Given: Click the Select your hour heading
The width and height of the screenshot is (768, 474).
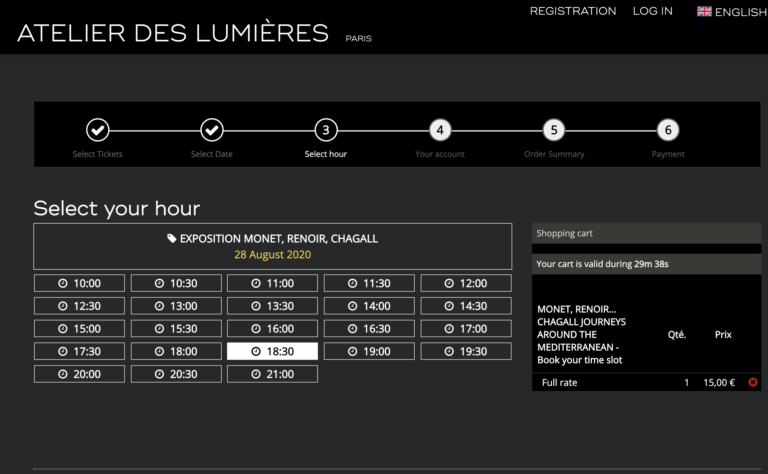Looking at the screenshot, I should (x=117, y=209).
